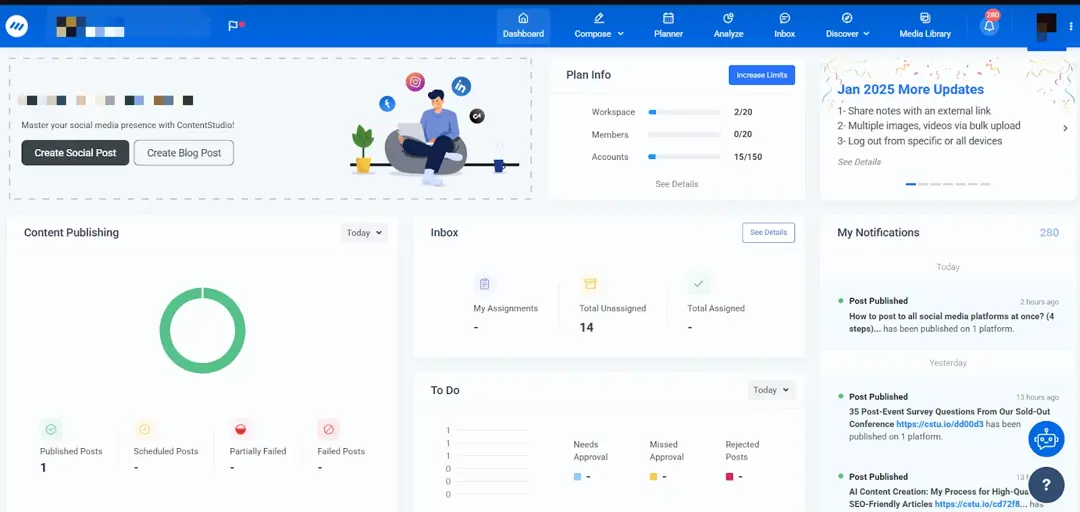Open the Analyze section
This screenshot has width=1080, height=512.
click(x=728, y=26)
